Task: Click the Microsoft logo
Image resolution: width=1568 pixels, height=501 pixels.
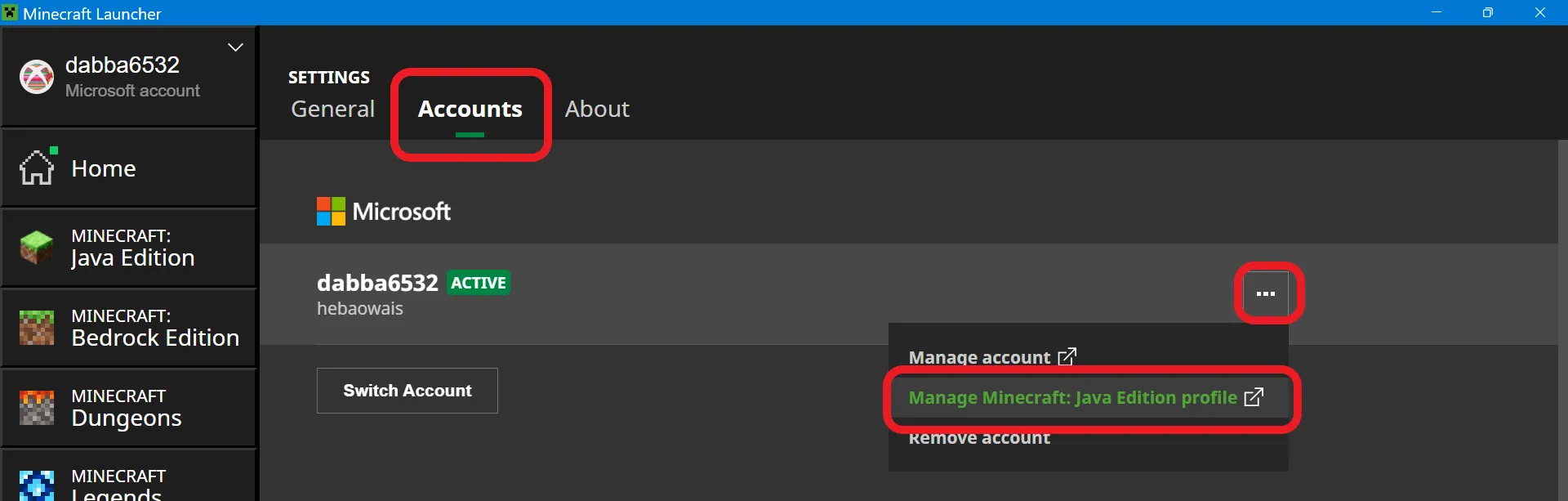Action: click(x=383, y=212)
